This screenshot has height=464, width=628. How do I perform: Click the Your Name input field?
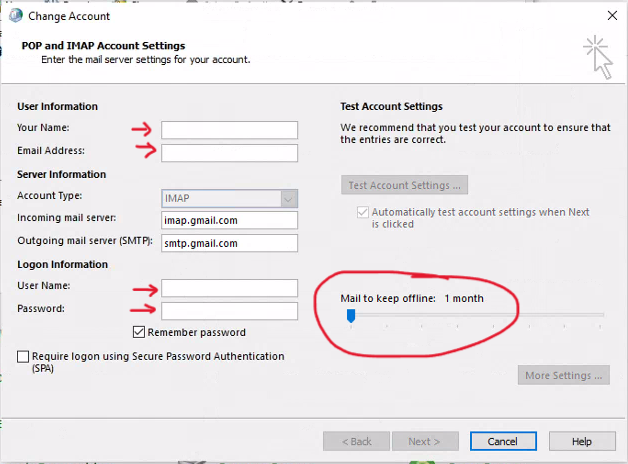(x=229, y=130)
